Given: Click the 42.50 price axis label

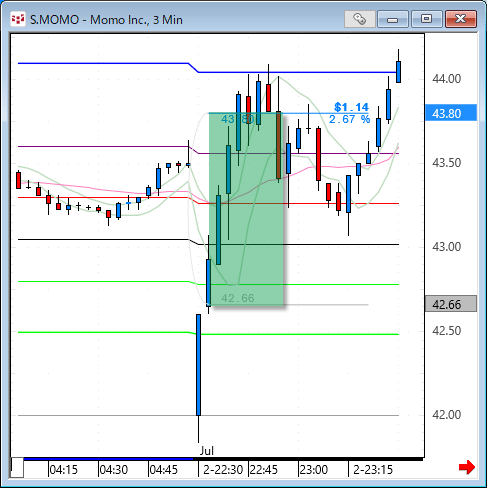Looking at the screenshot, I should (x=447, y=331).
